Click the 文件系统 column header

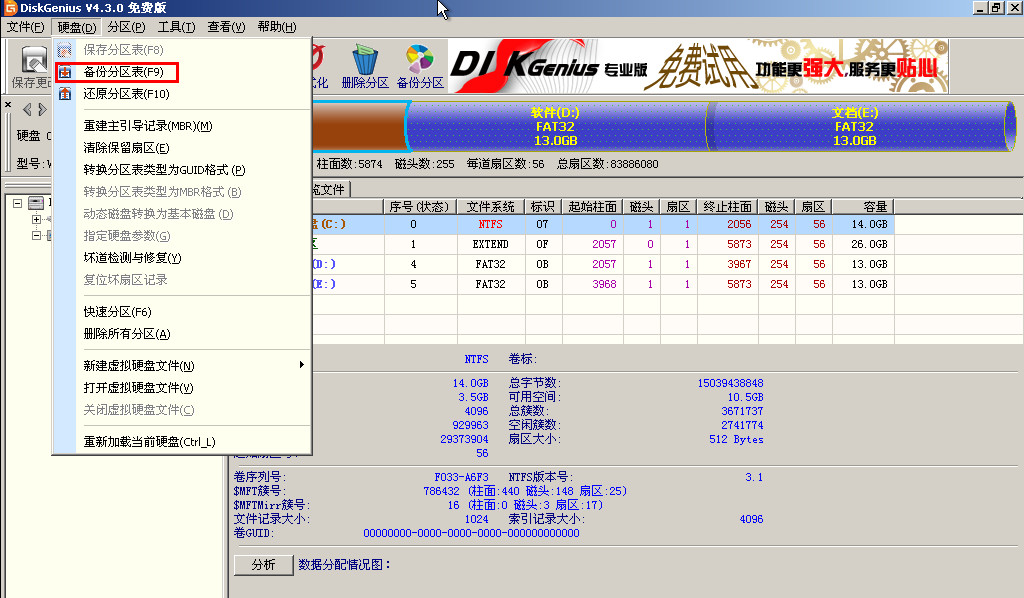(x=490, y=207)
